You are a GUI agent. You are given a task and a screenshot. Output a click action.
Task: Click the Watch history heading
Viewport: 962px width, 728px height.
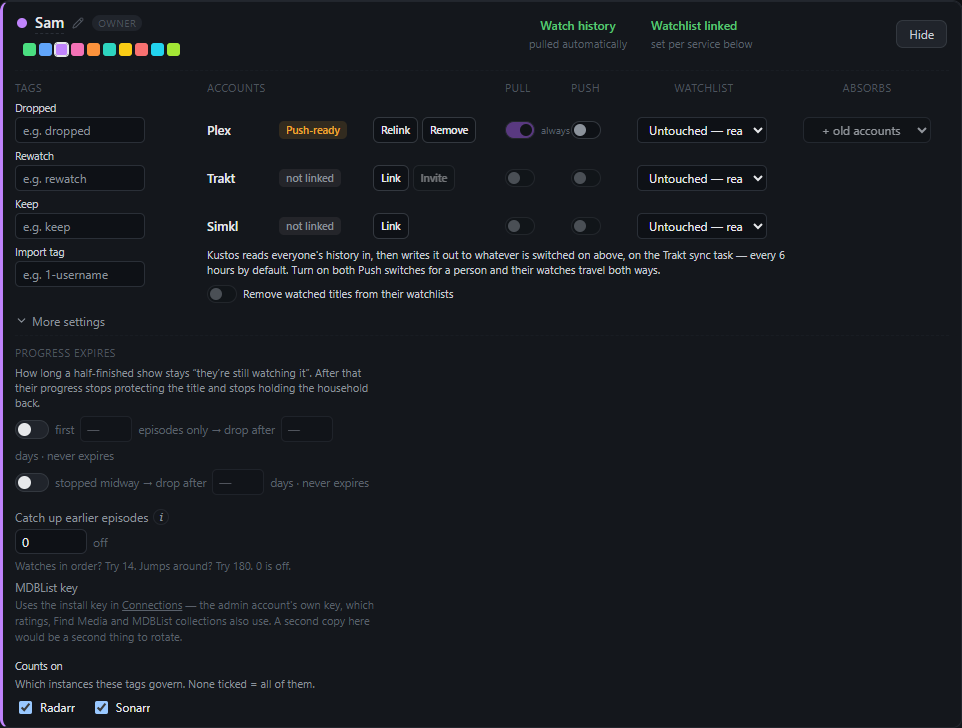[578, 26]
